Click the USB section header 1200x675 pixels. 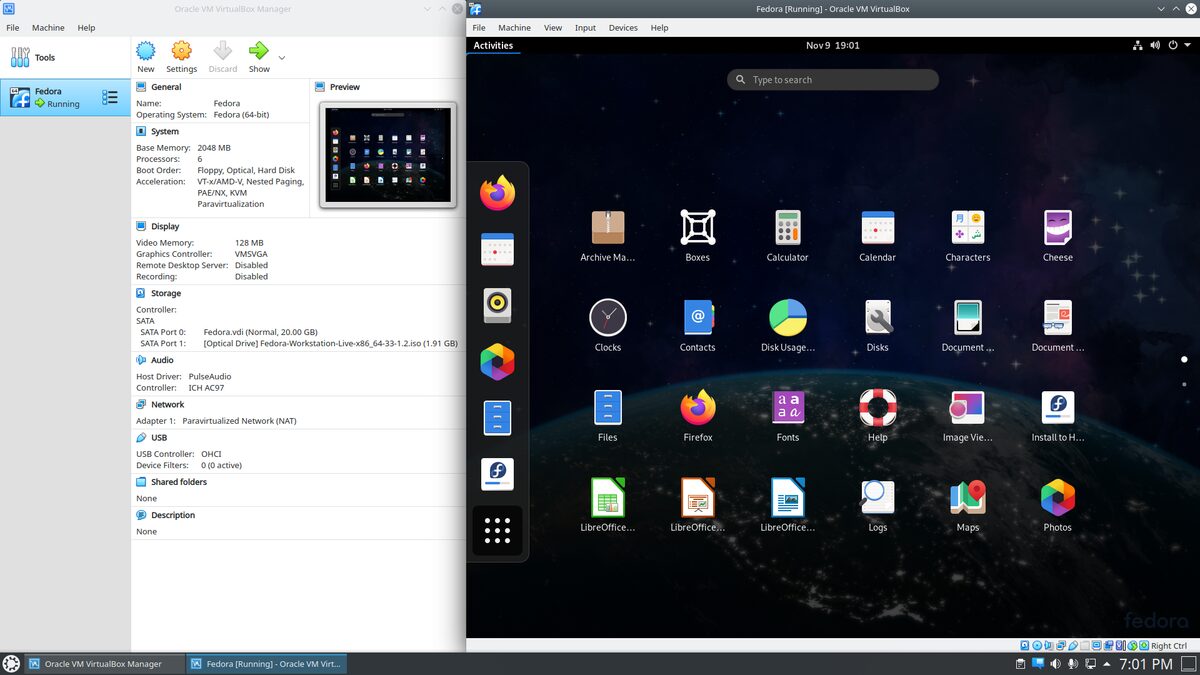tap(159, 437)
